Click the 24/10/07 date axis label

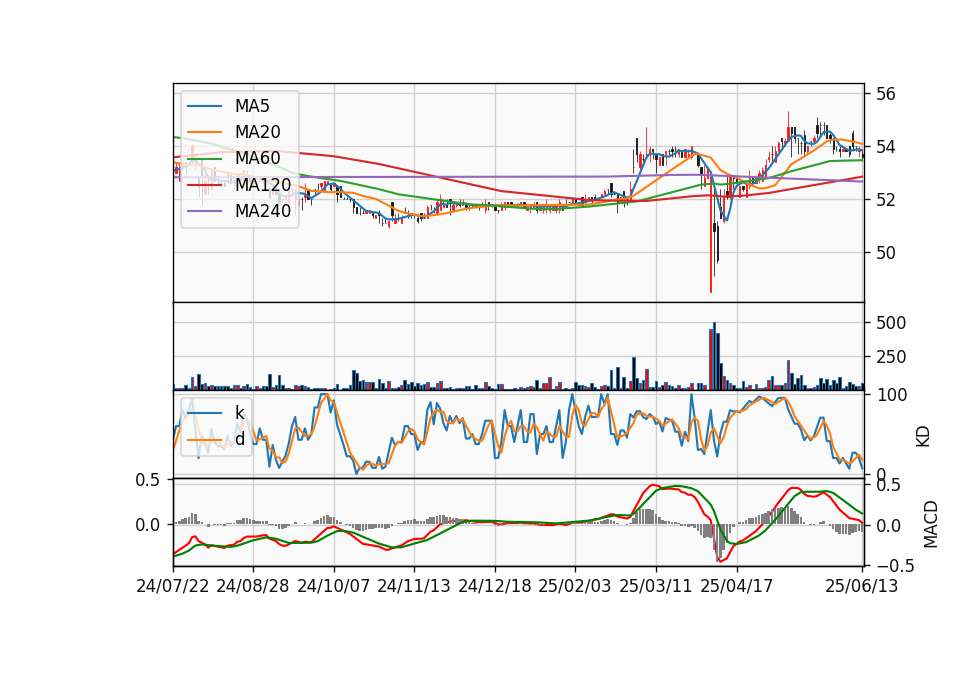click(334, 586)
